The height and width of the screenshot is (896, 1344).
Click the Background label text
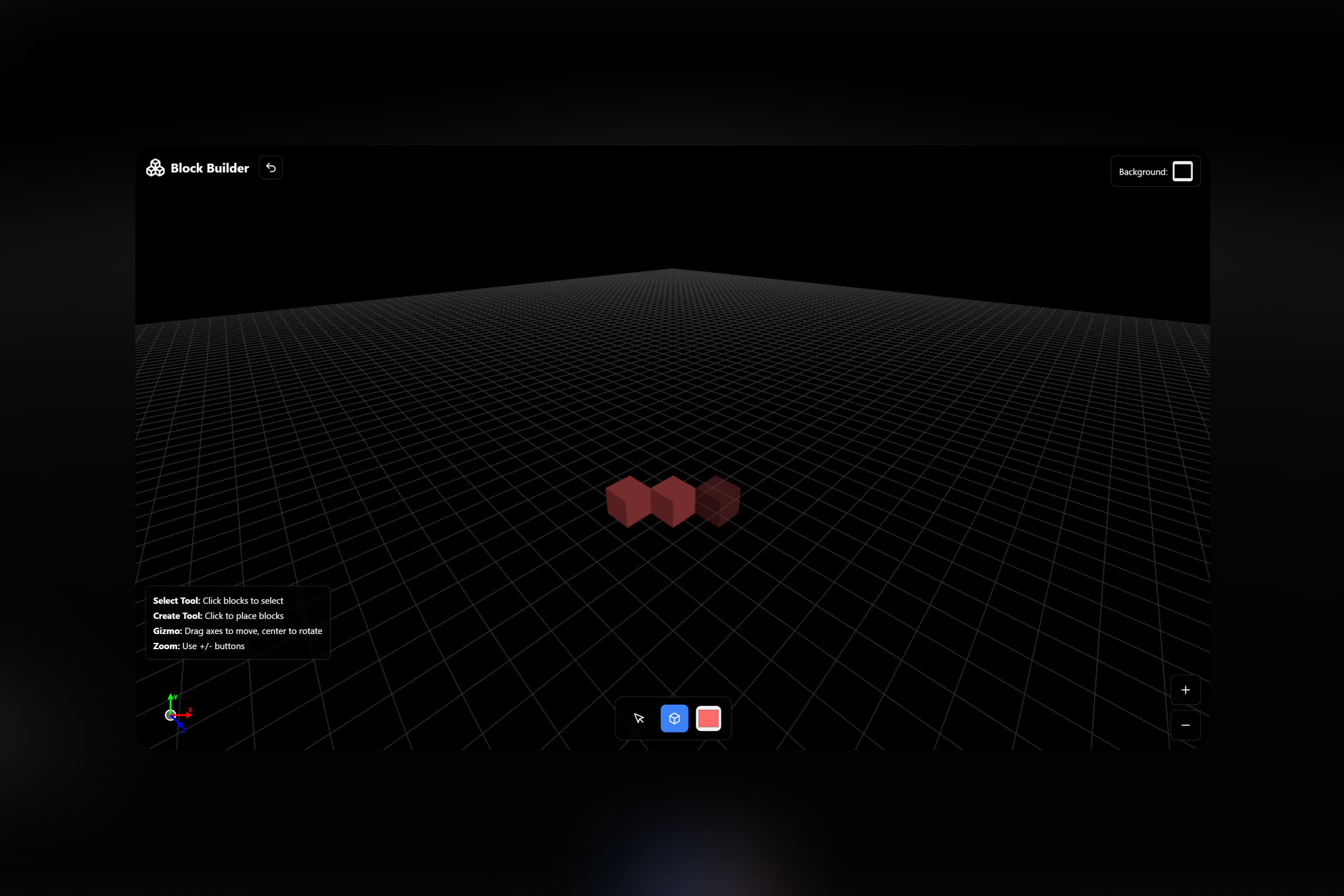[x=1143, y=172]
